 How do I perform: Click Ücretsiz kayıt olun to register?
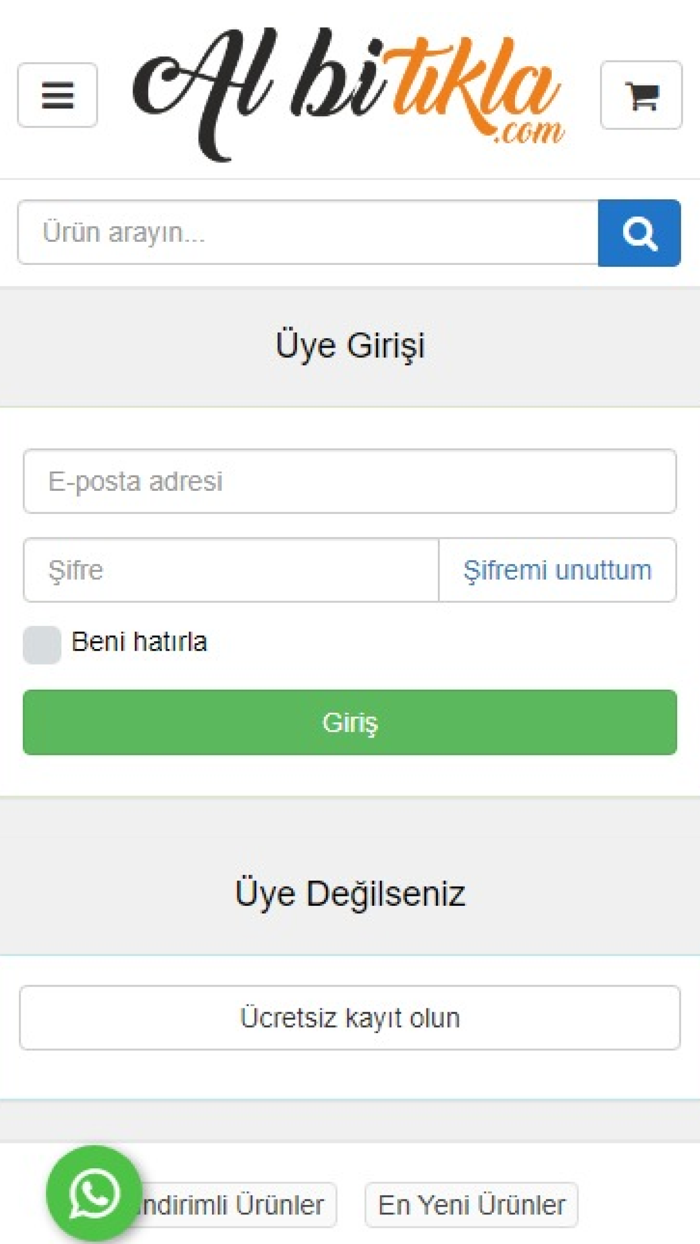(x=350, y=1016)
